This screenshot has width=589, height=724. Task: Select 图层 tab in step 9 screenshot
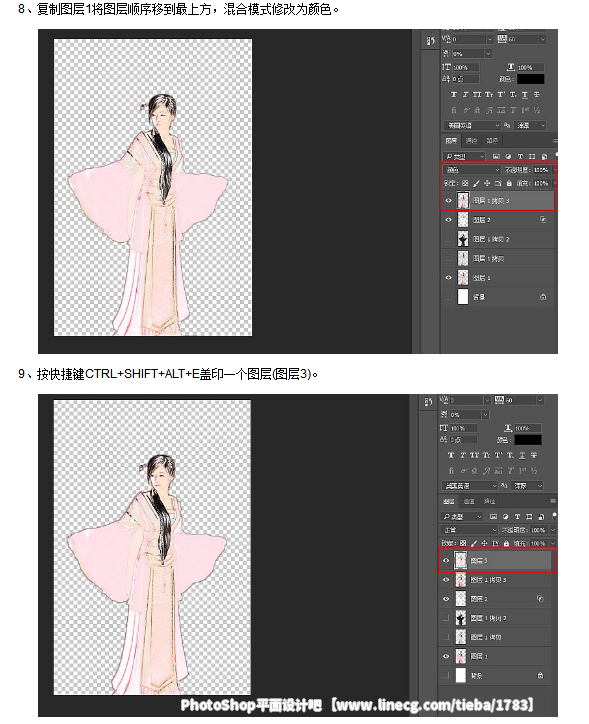[449, 501]
